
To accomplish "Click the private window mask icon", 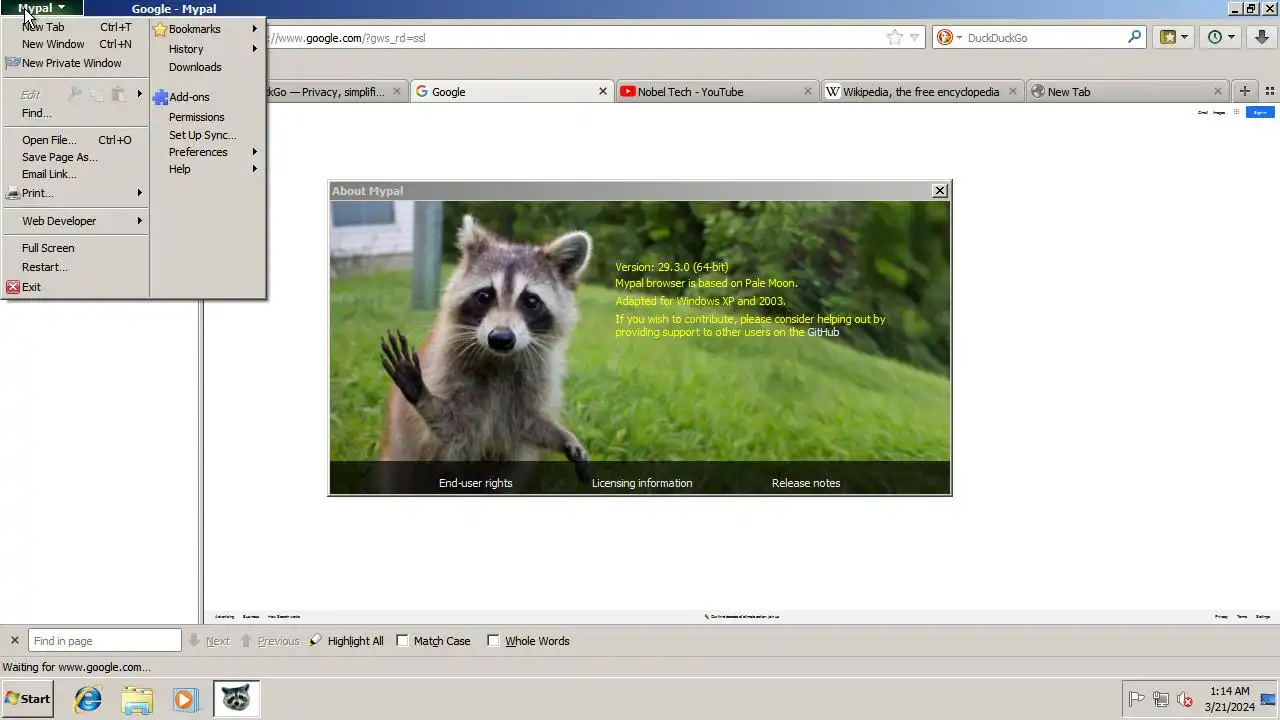I will [x=12, y=63].
